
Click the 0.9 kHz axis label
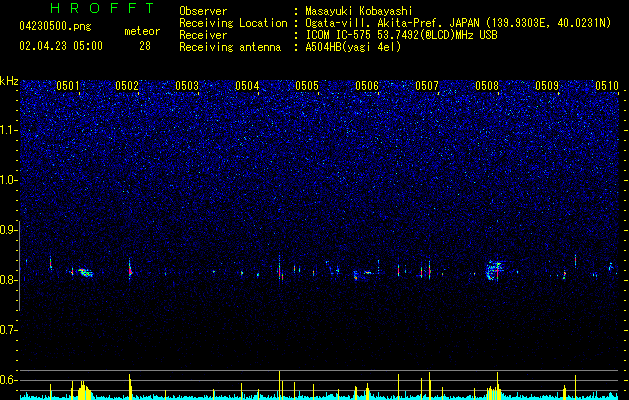tap(8, 230)
